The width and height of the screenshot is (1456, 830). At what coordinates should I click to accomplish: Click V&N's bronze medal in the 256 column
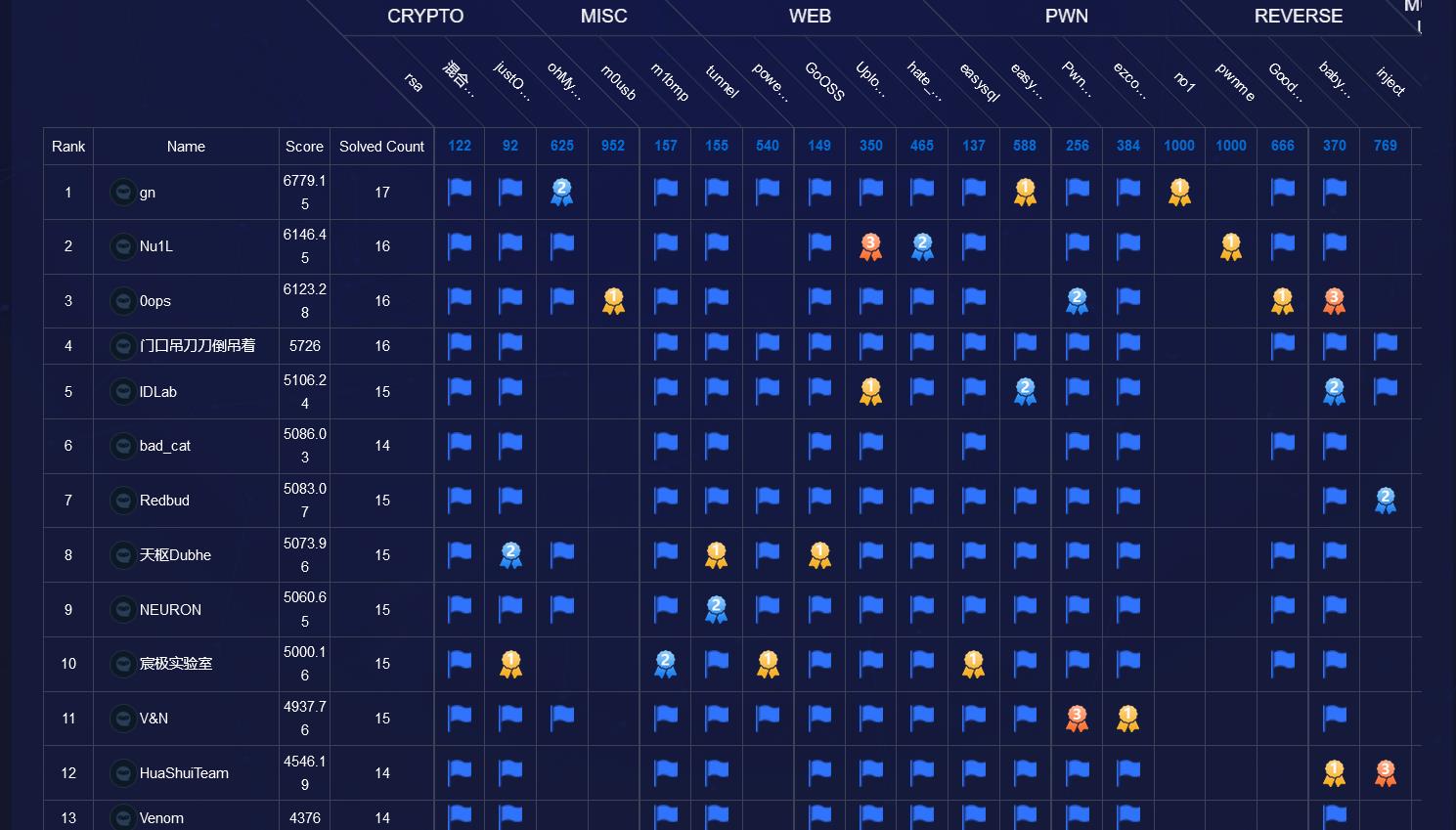1077,719
